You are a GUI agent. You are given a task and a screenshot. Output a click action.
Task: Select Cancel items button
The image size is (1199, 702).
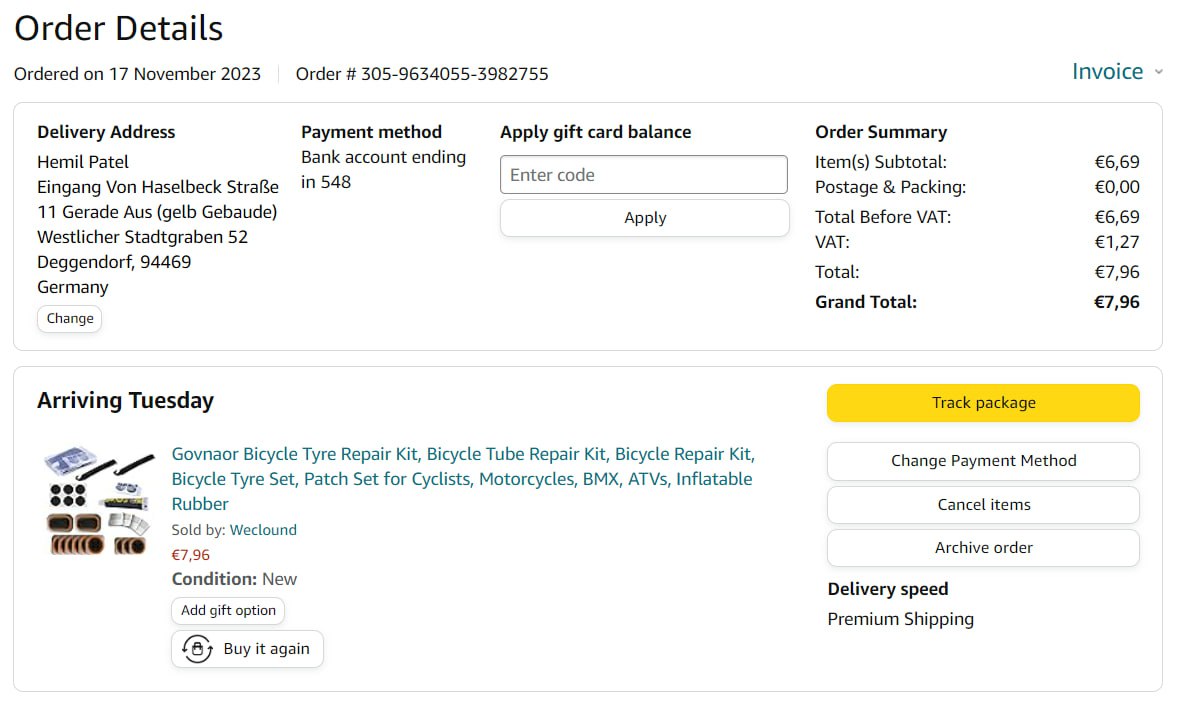(983, 505)
